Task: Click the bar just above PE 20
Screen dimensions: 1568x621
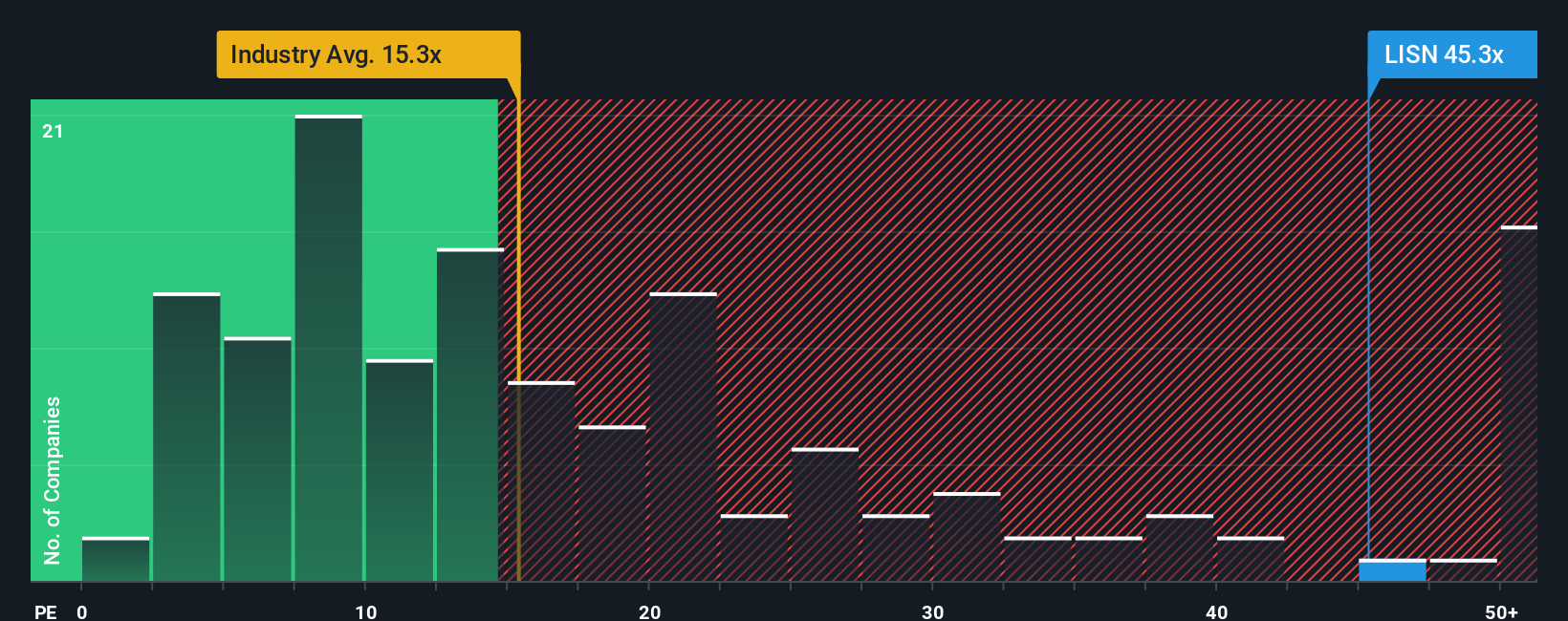Action: point(683,437)
